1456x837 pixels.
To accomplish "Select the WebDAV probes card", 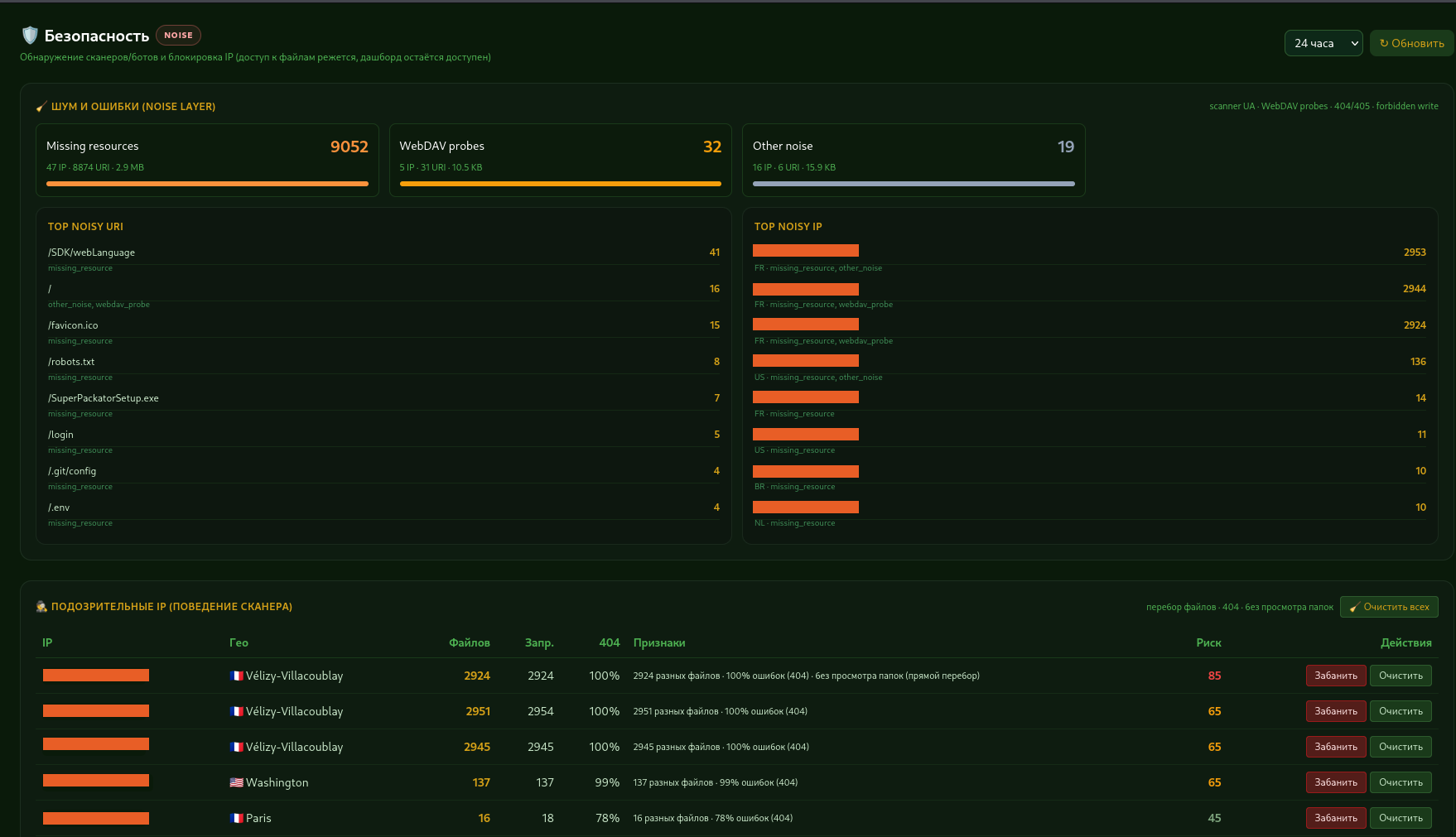I will point(561,161).
